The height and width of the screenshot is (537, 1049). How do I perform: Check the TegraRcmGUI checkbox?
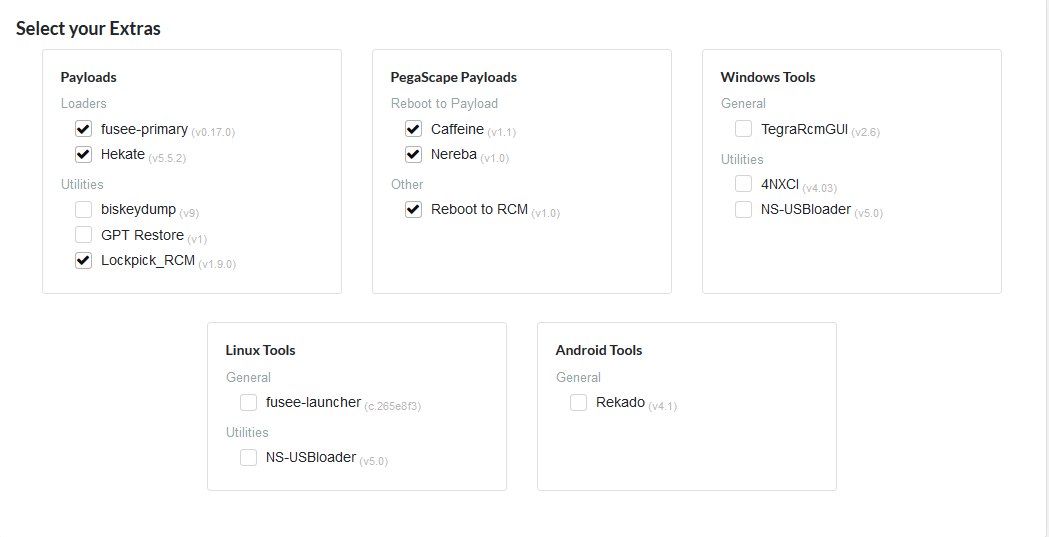pos(743,128)
